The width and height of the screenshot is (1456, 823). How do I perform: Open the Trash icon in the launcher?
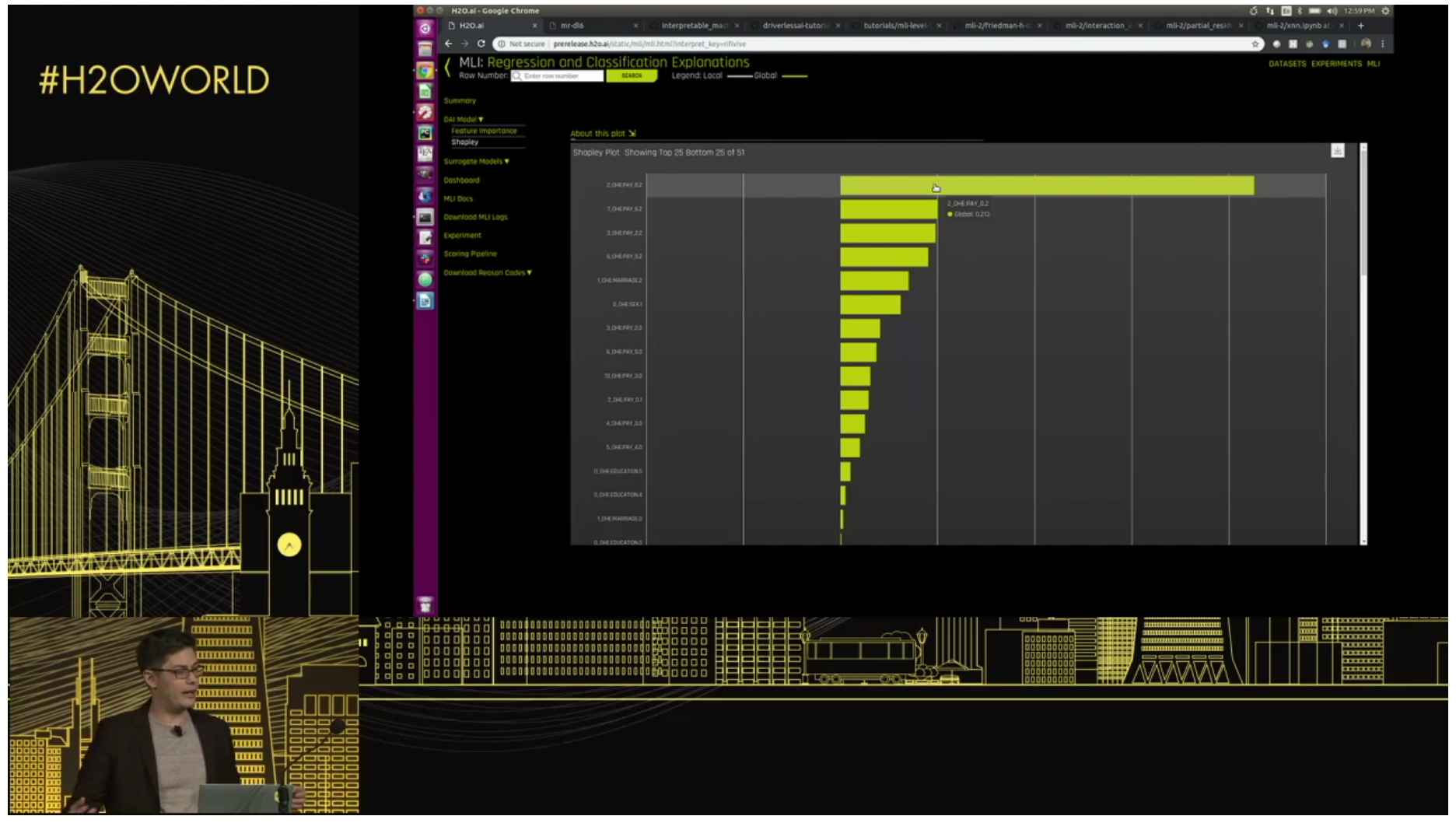[x=425, y=604]
